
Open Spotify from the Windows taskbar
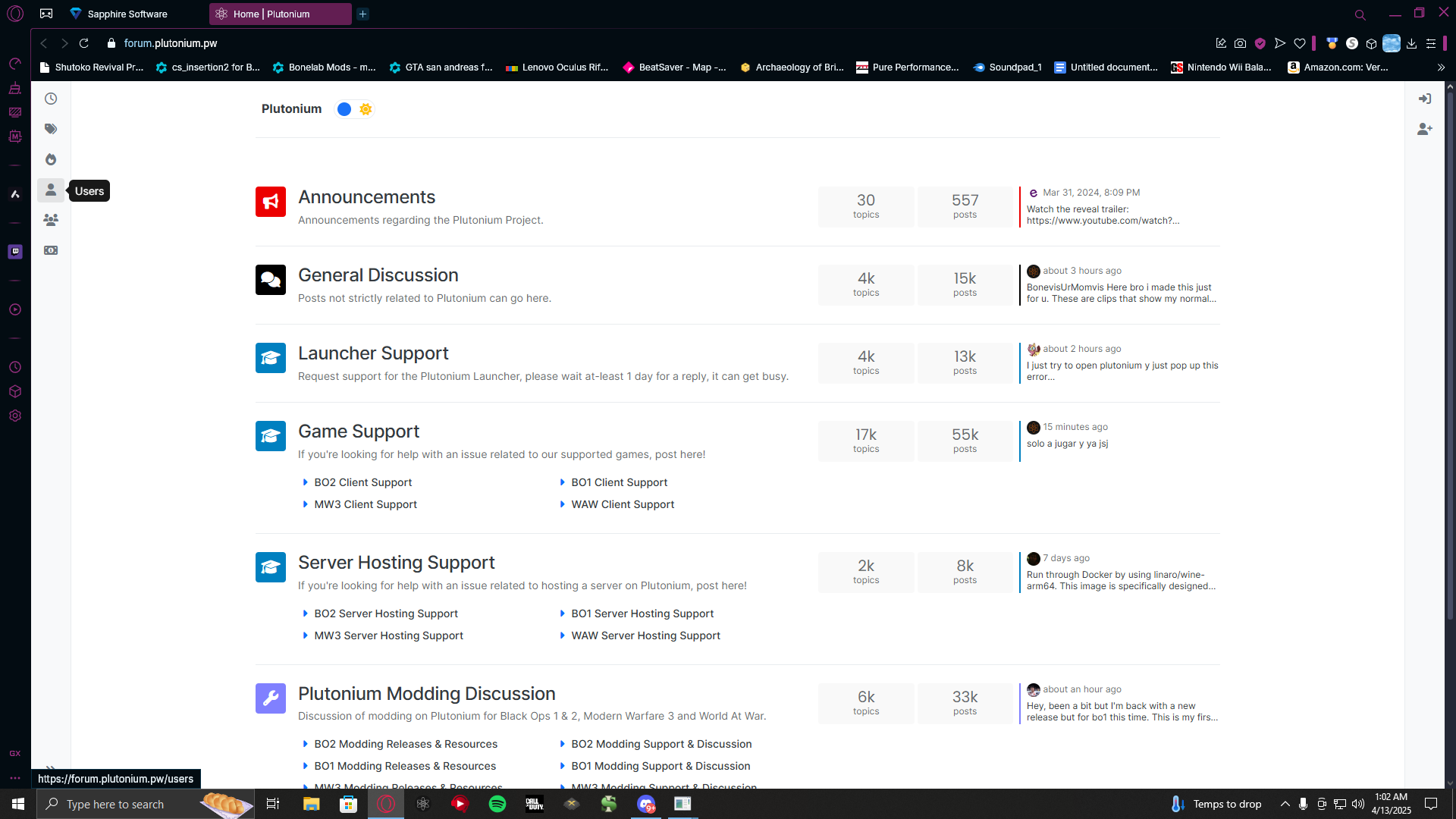click(497, 804)
